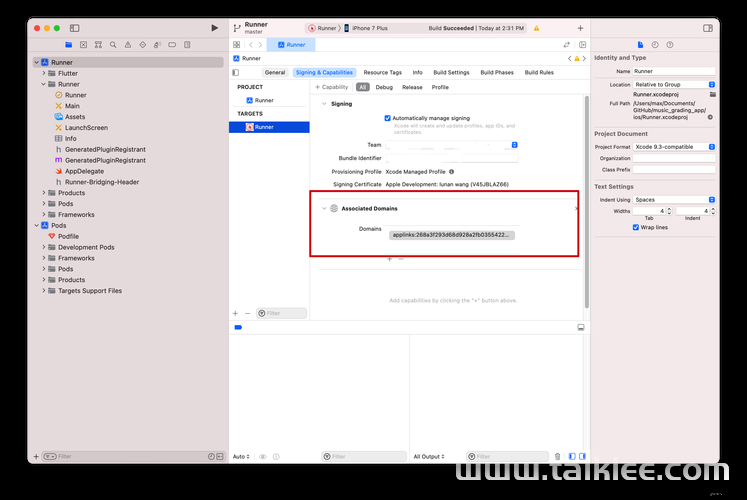Increase the Tab width stepper
The height and width of the screenshot is (500, 747).
(x=669, y=209)
